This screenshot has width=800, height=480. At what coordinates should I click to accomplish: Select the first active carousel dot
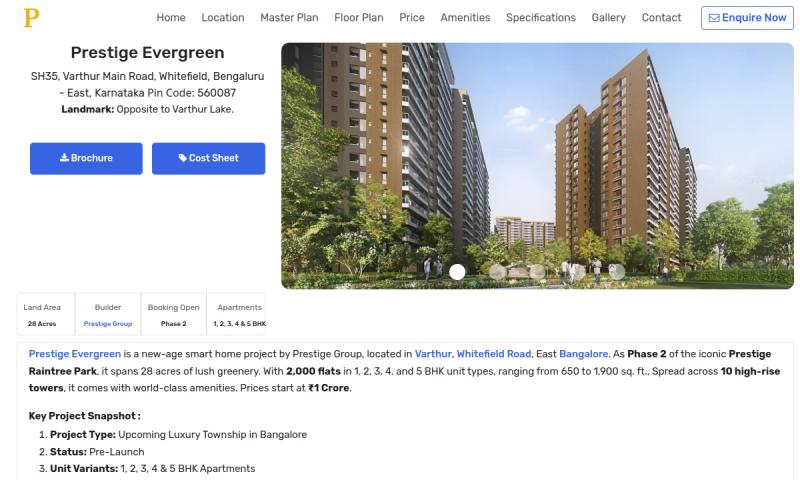pos(457,272)
